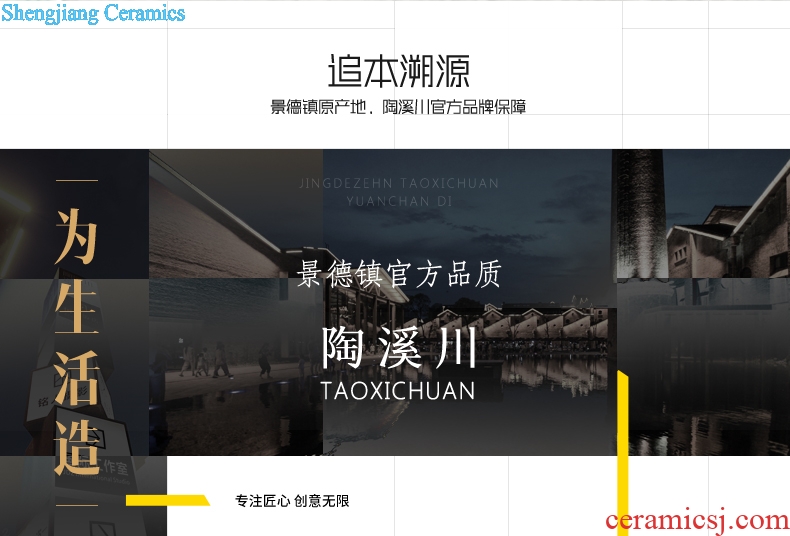Click the 景德镇官方品质 headline text
Image resolution: width=790 pixels, height=536 pixels.
399,274
